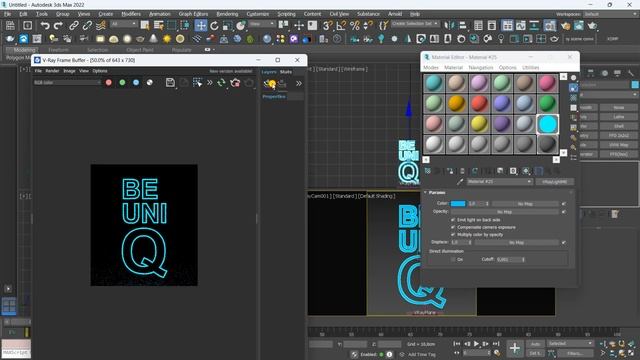This screenshot has width=640, height=360.
Task: Open the Rendering menu
Action: pos(227,14)
